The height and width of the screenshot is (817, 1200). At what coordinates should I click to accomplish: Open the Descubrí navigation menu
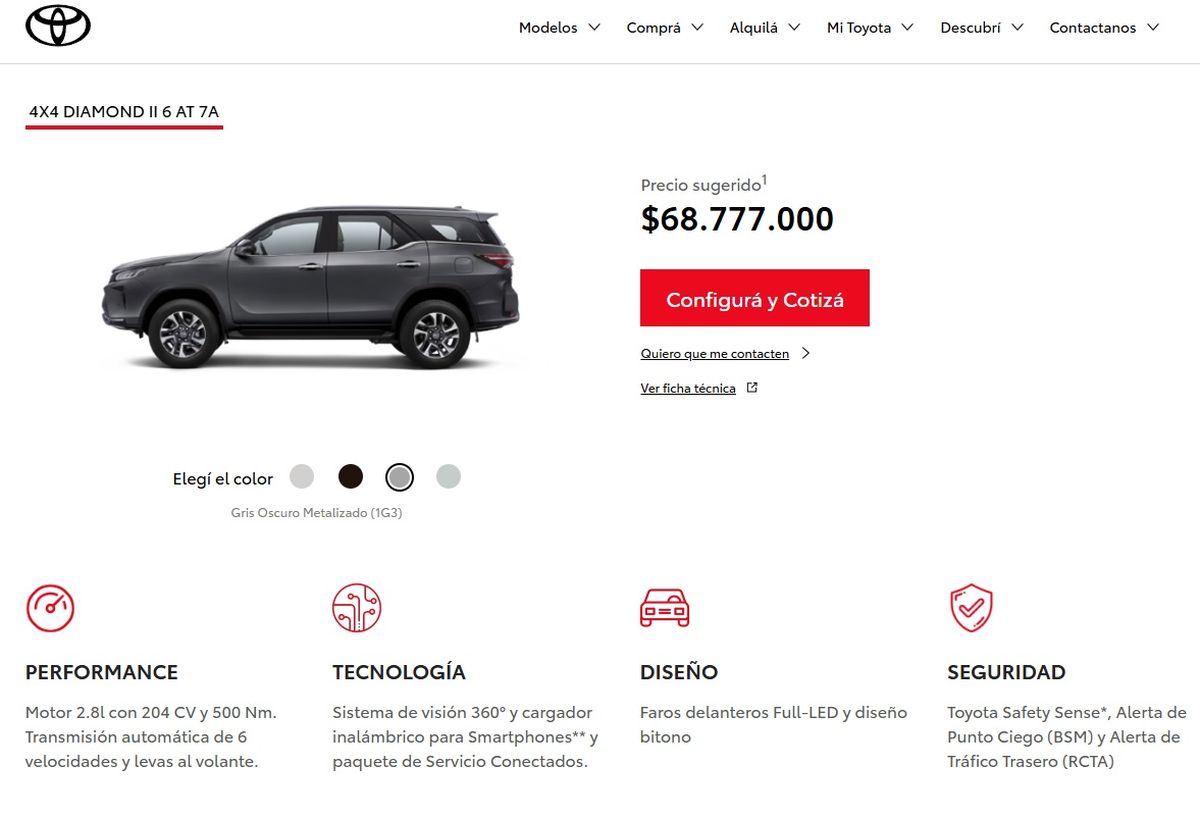tap(982, 28)
